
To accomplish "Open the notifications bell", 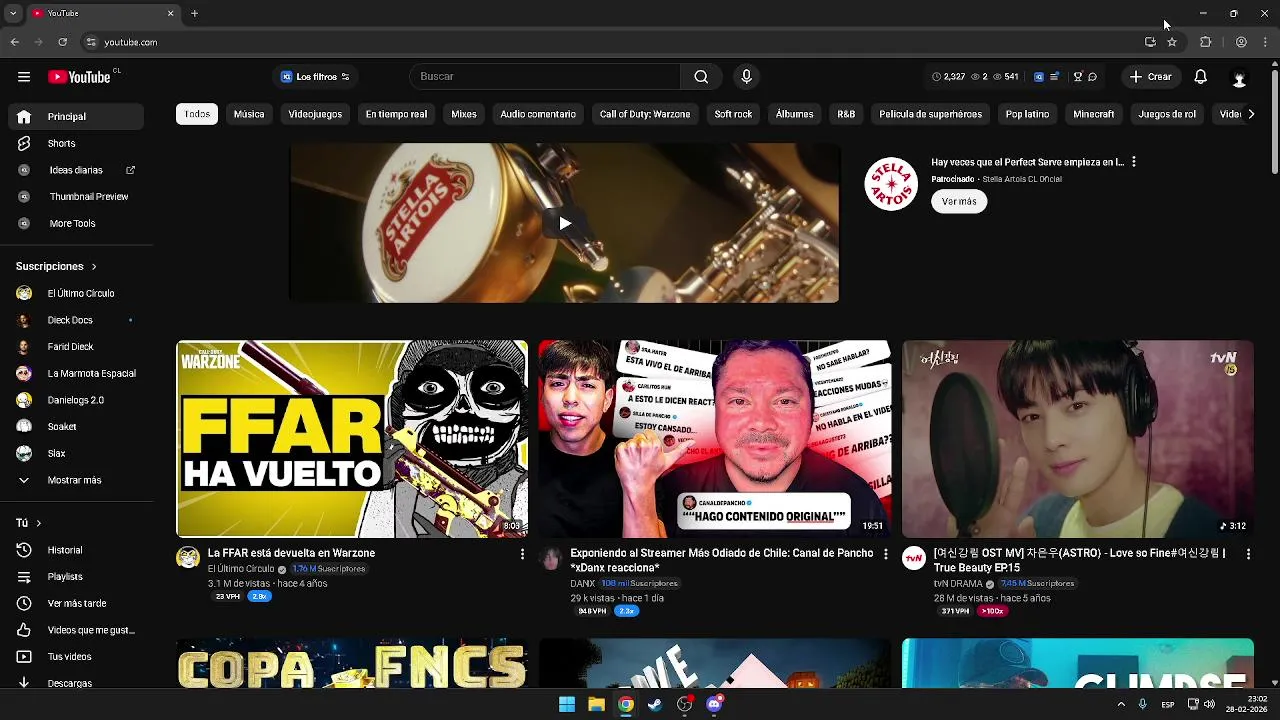I will point(1201,77).
